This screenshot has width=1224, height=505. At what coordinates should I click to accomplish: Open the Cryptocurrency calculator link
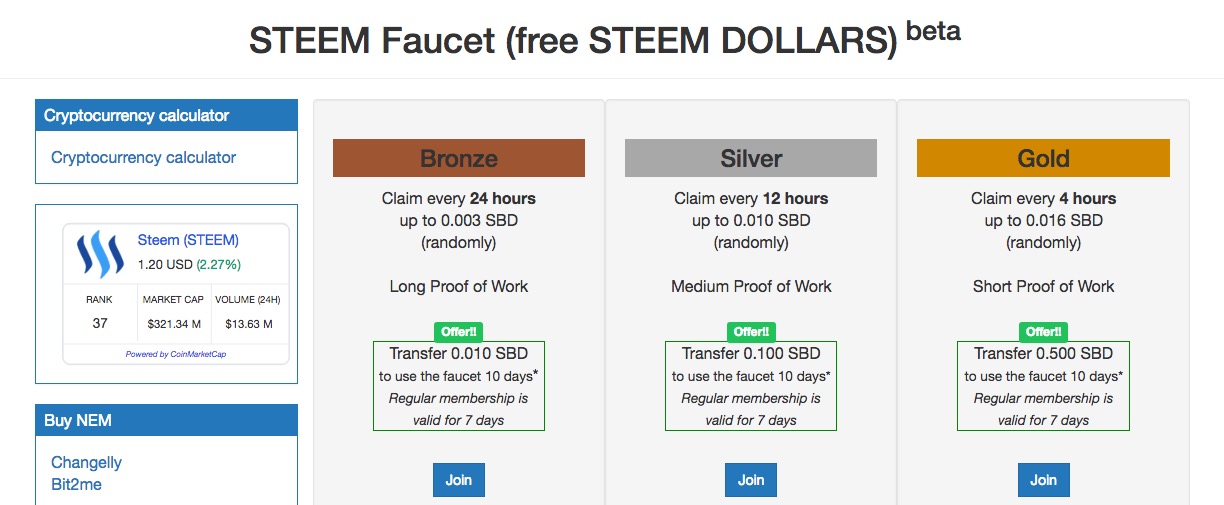click(143, 157)
